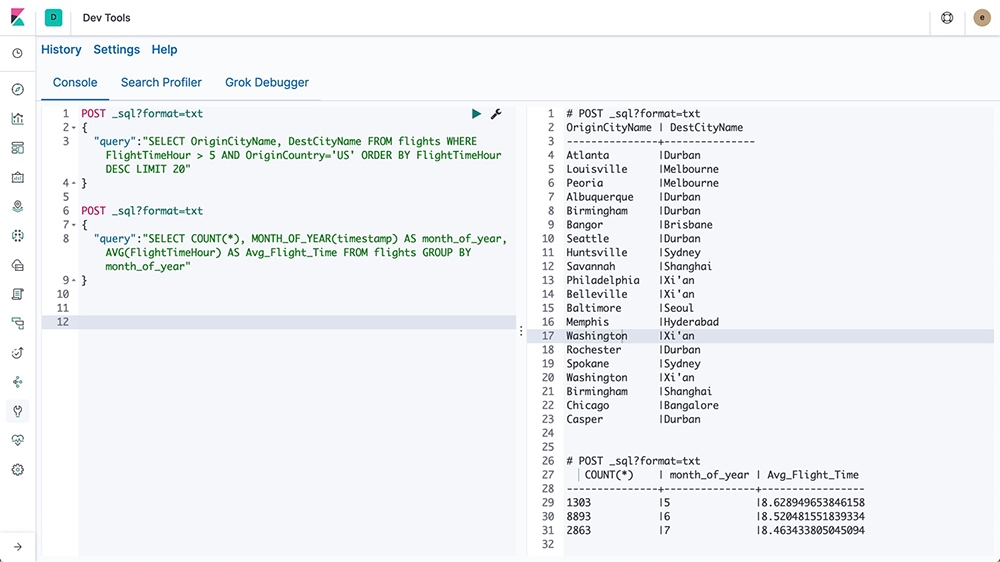Open Stack Monitoring heartbeat icon
Viewport: 1000px width, 562px height.
point(17,440)
